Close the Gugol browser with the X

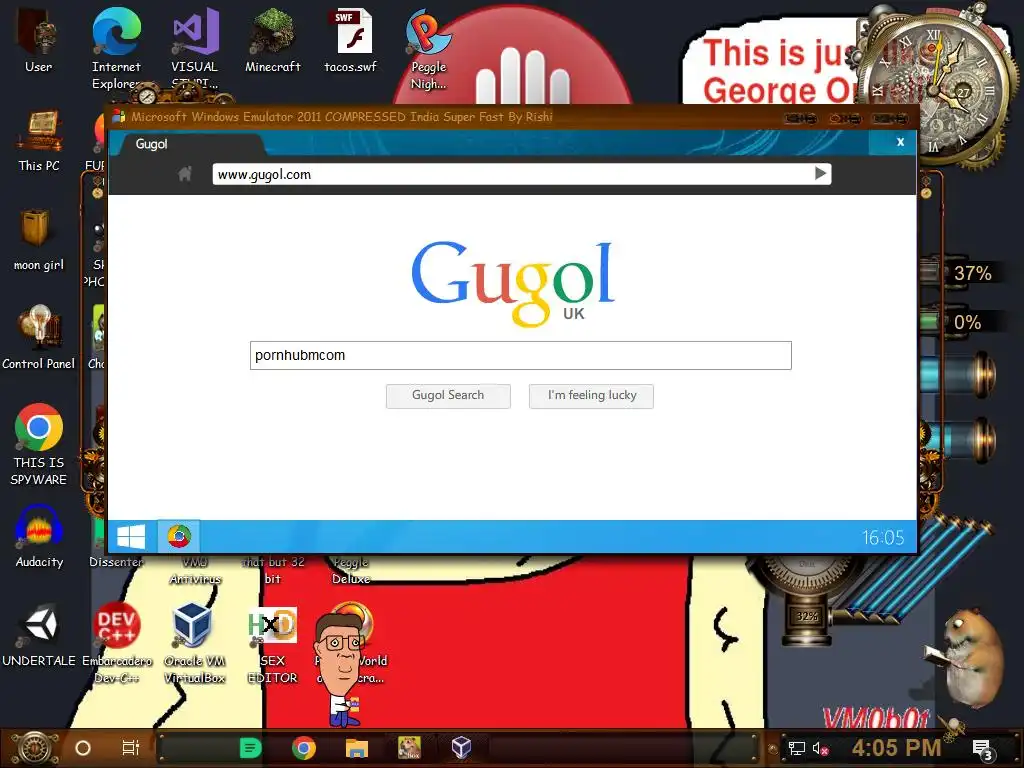tap(900, 142)
